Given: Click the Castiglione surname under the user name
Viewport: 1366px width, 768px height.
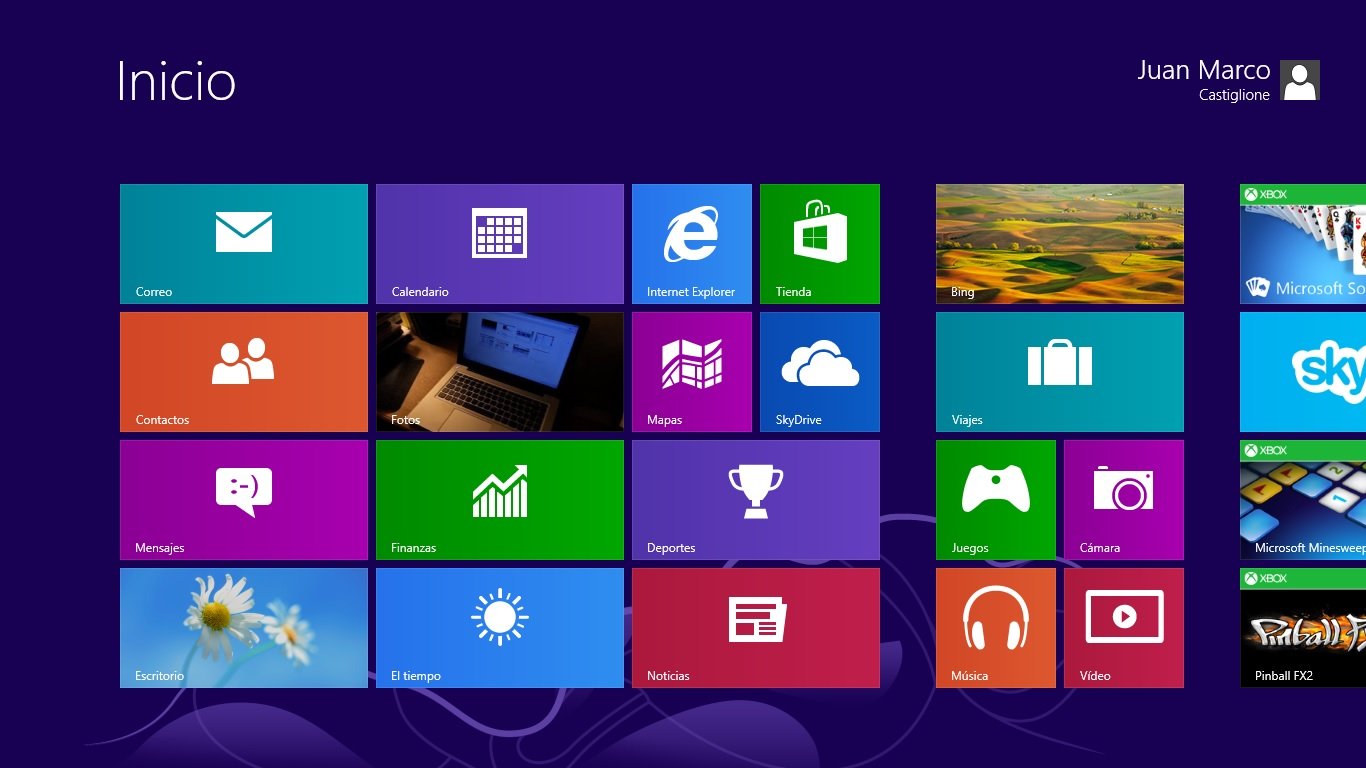Looking at the screenshot, I should (1234, 95).
